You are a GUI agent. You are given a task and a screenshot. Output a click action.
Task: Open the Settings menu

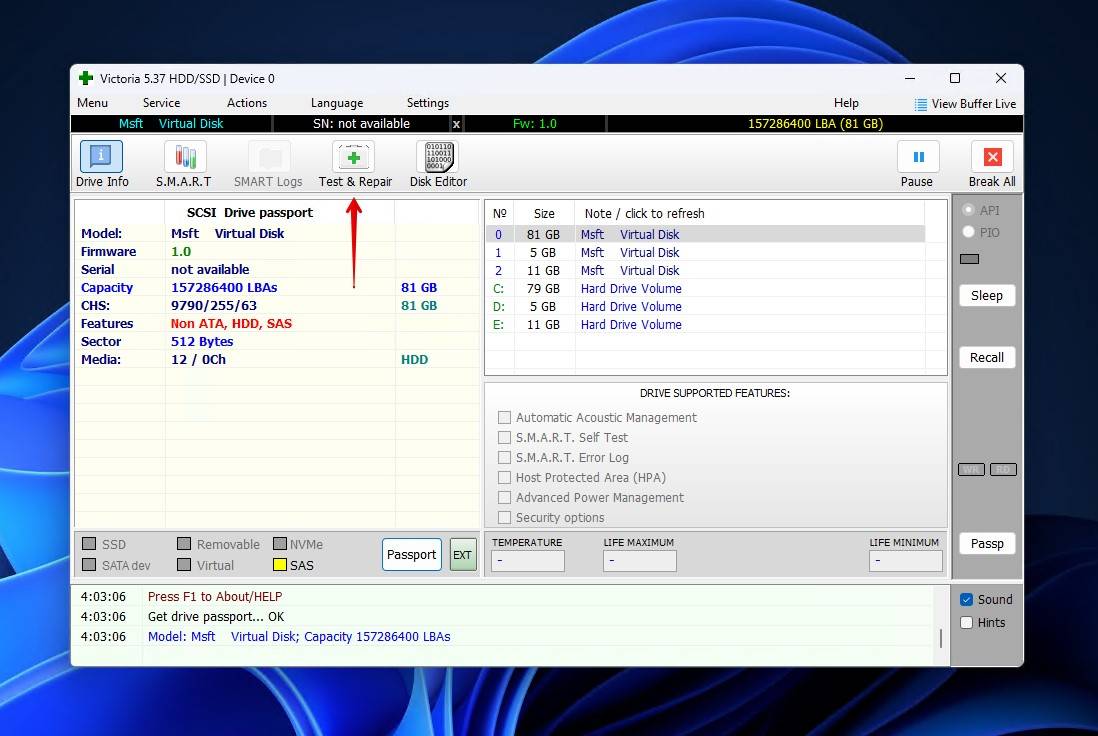[x=428, y=103]
